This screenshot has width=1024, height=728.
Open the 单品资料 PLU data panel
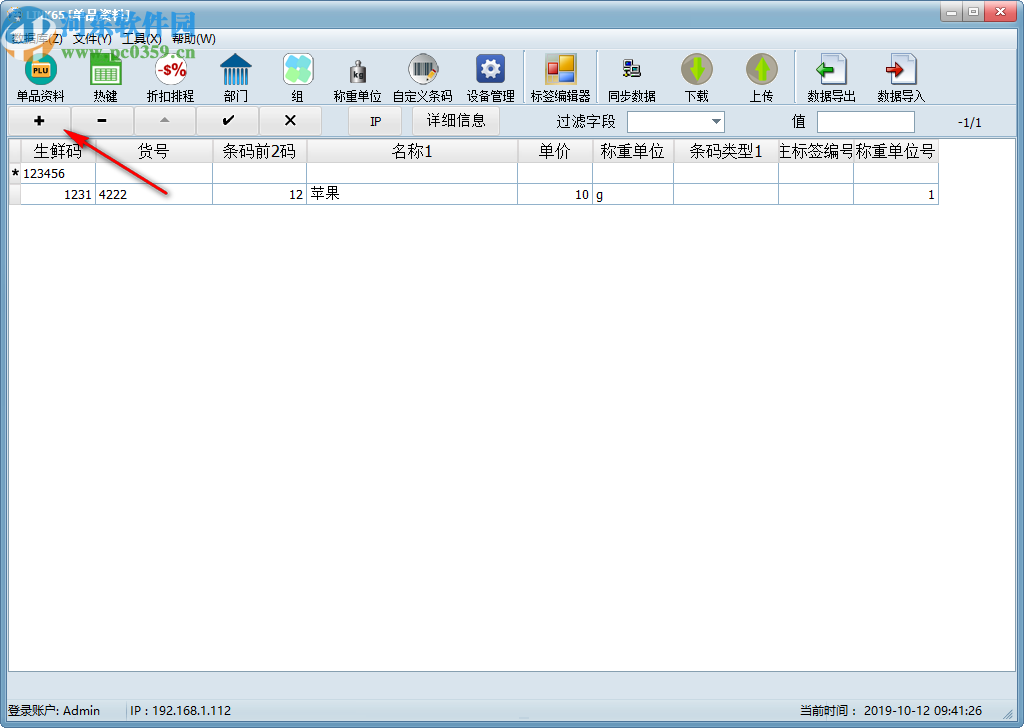[x=40, y=77]
